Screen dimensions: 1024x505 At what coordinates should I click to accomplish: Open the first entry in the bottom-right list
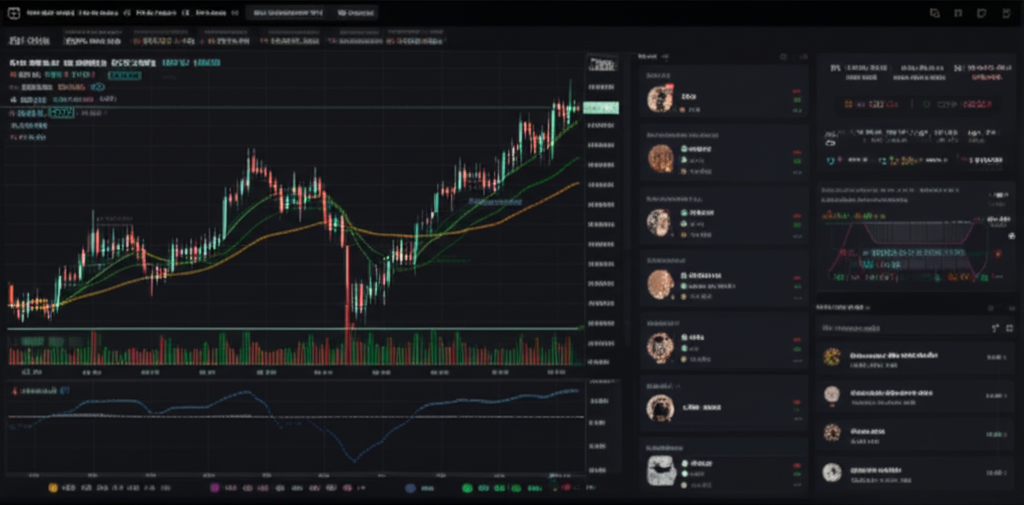click(916, 358)
